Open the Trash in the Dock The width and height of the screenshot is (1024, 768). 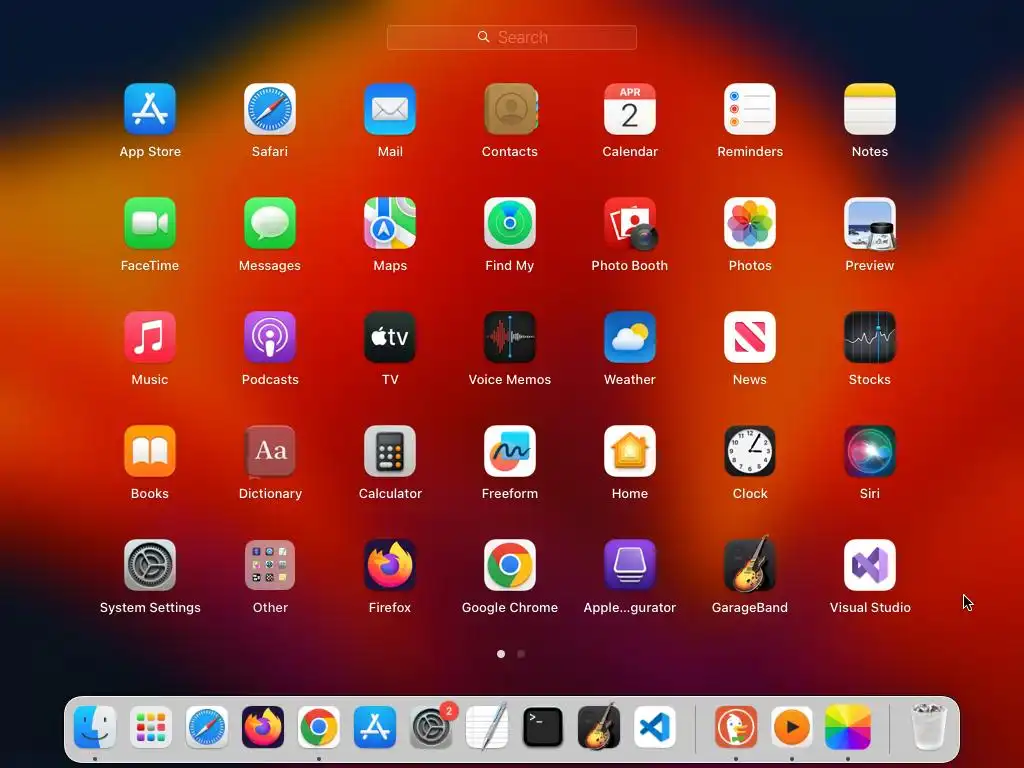(x=929, y=726)
